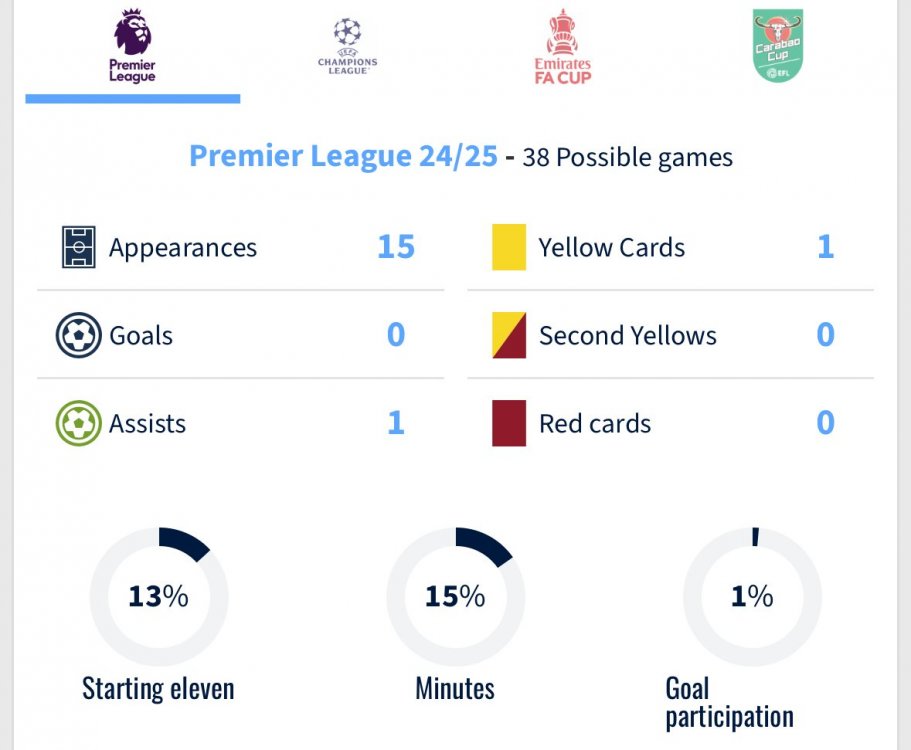Click the Minutes 15% ring chart
Image resolution: width=911 pixels, height=750 pixels.
point(455,597)
